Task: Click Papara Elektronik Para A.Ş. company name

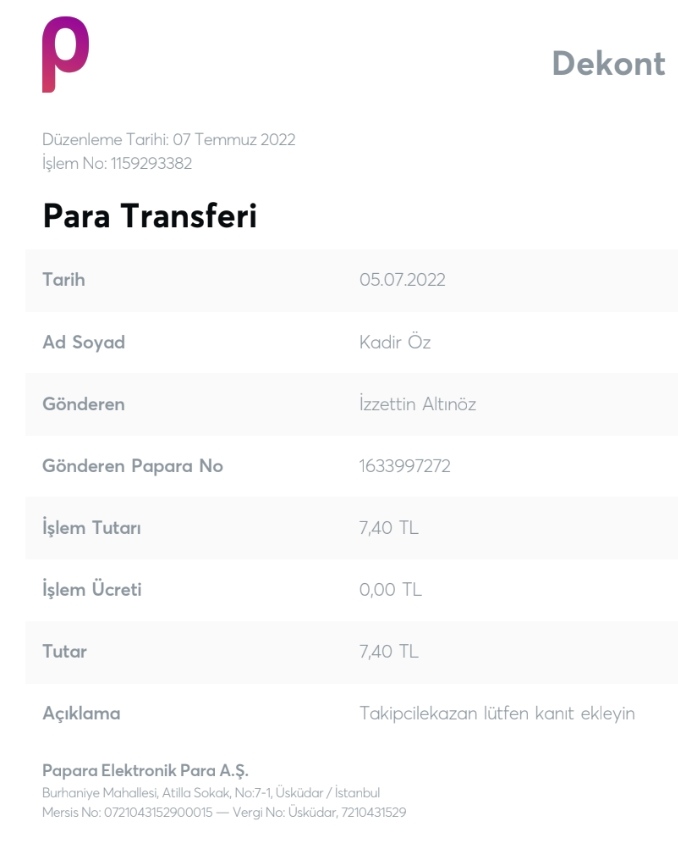Action: point(145,770)
